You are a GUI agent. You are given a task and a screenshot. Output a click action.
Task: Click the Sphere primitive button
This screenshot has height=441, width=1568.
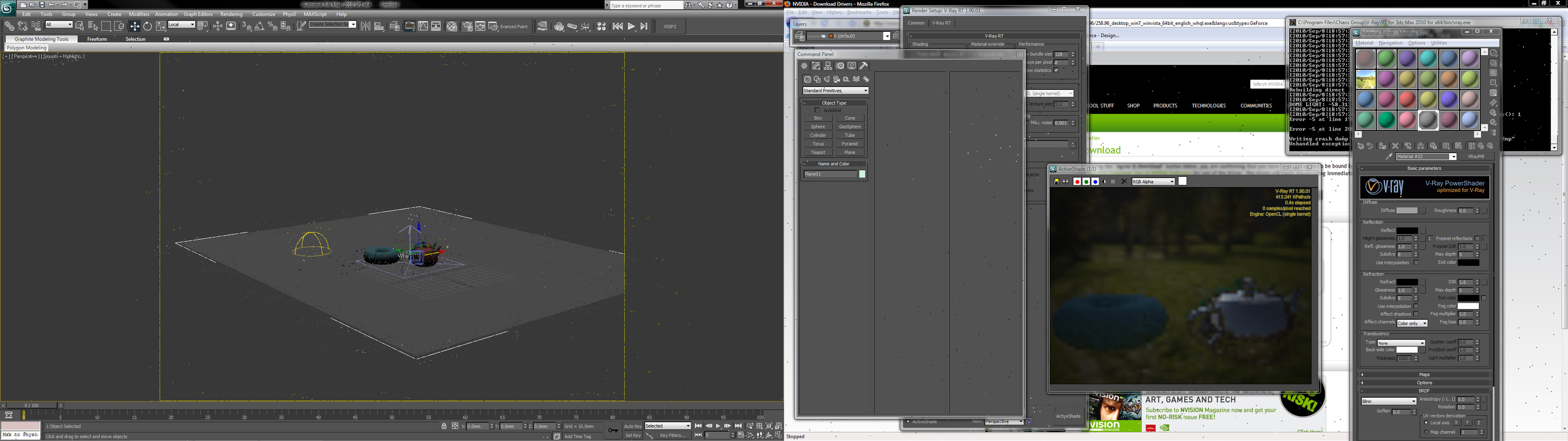(818, 127)
